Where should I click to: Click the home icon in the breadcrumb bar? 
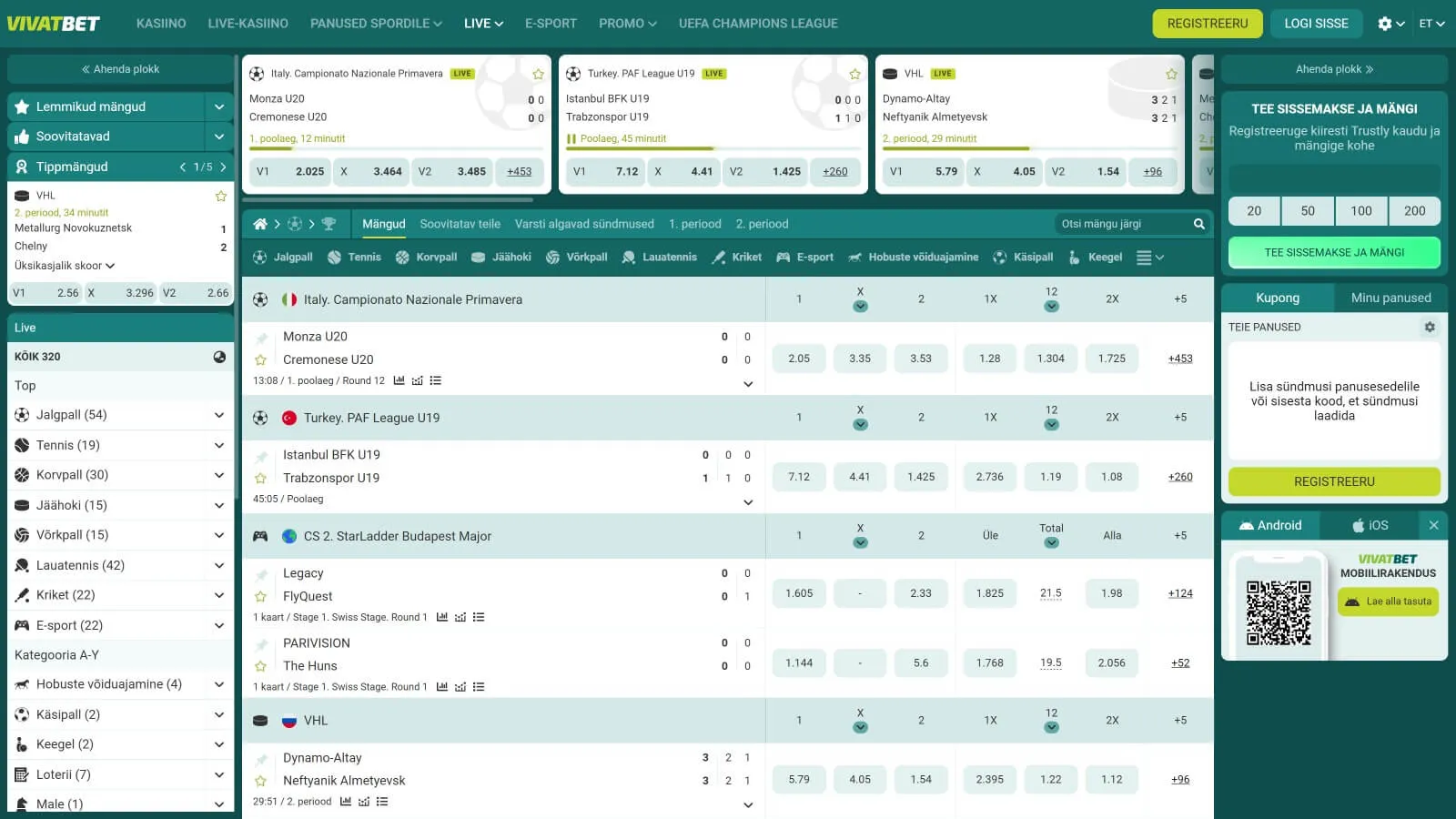pos(260,224)
